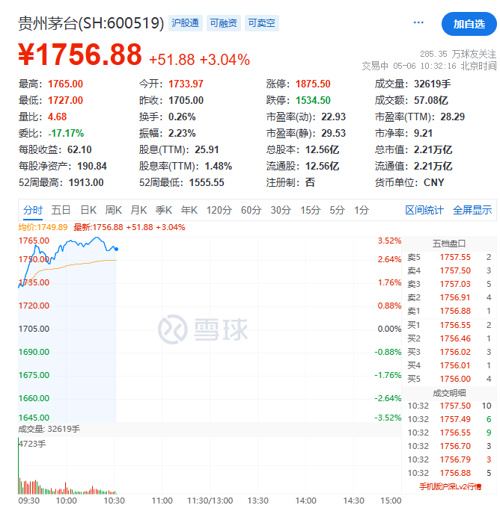Viewport: 500px width, 508px height.
Task: Click the 手机版沪深Lv2行情 link
Action: pos(450,487)
